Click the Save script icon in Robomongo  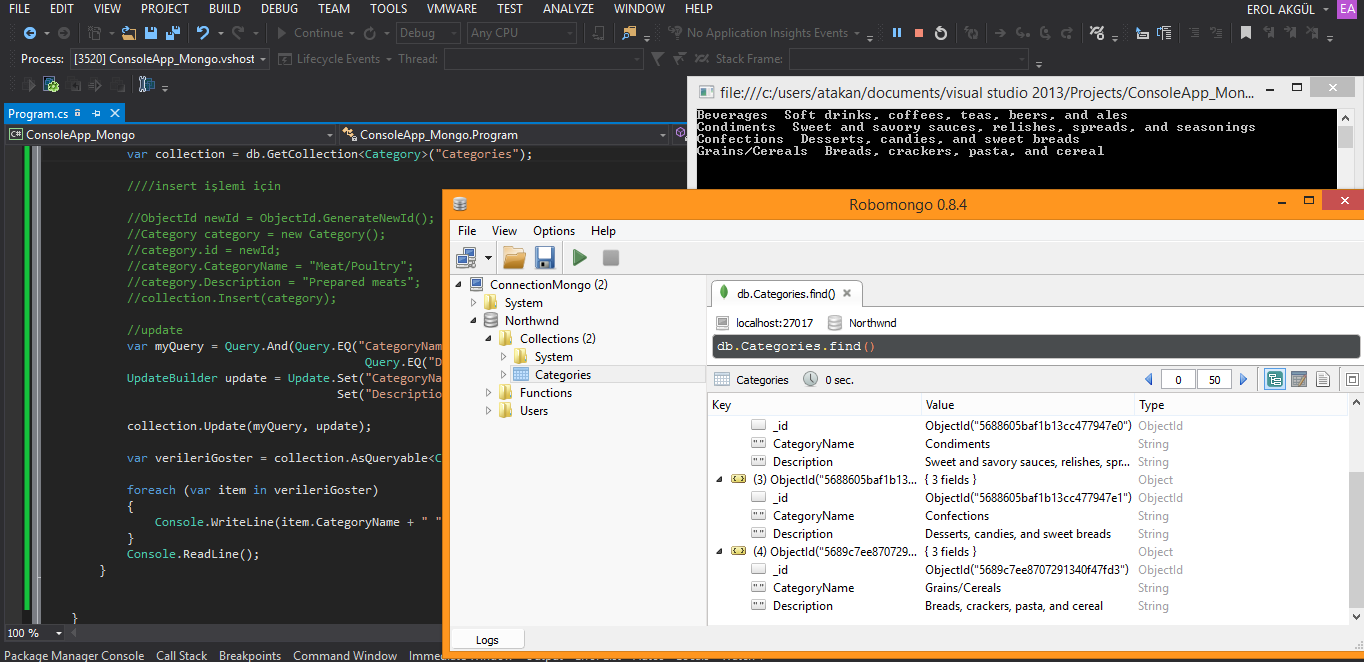click(545, 258)
